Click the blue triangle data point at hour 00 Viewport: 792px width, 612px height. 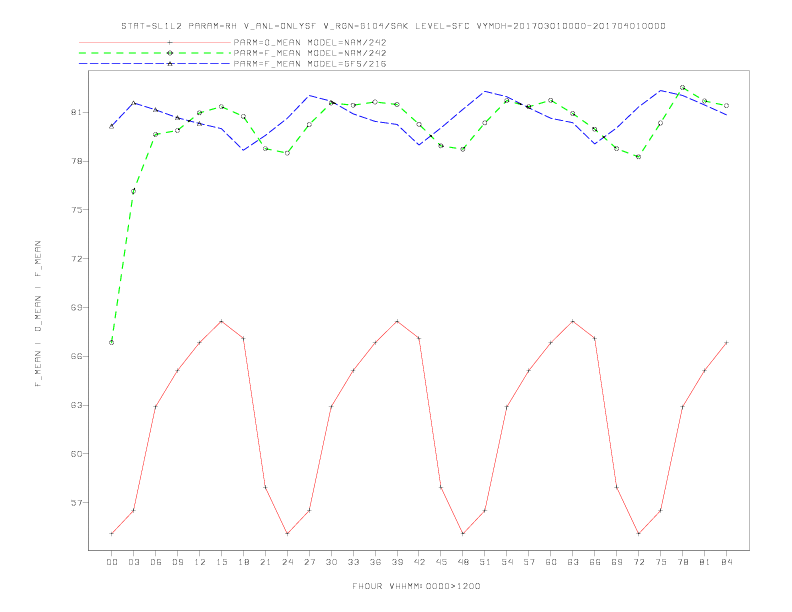(112, 126)
